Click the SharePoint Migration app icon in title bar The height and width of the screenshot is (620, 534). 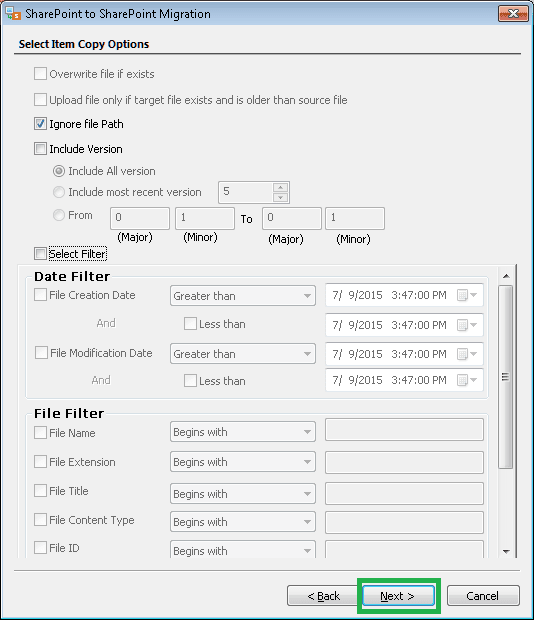pyautogui.click(x=13, y=13)
